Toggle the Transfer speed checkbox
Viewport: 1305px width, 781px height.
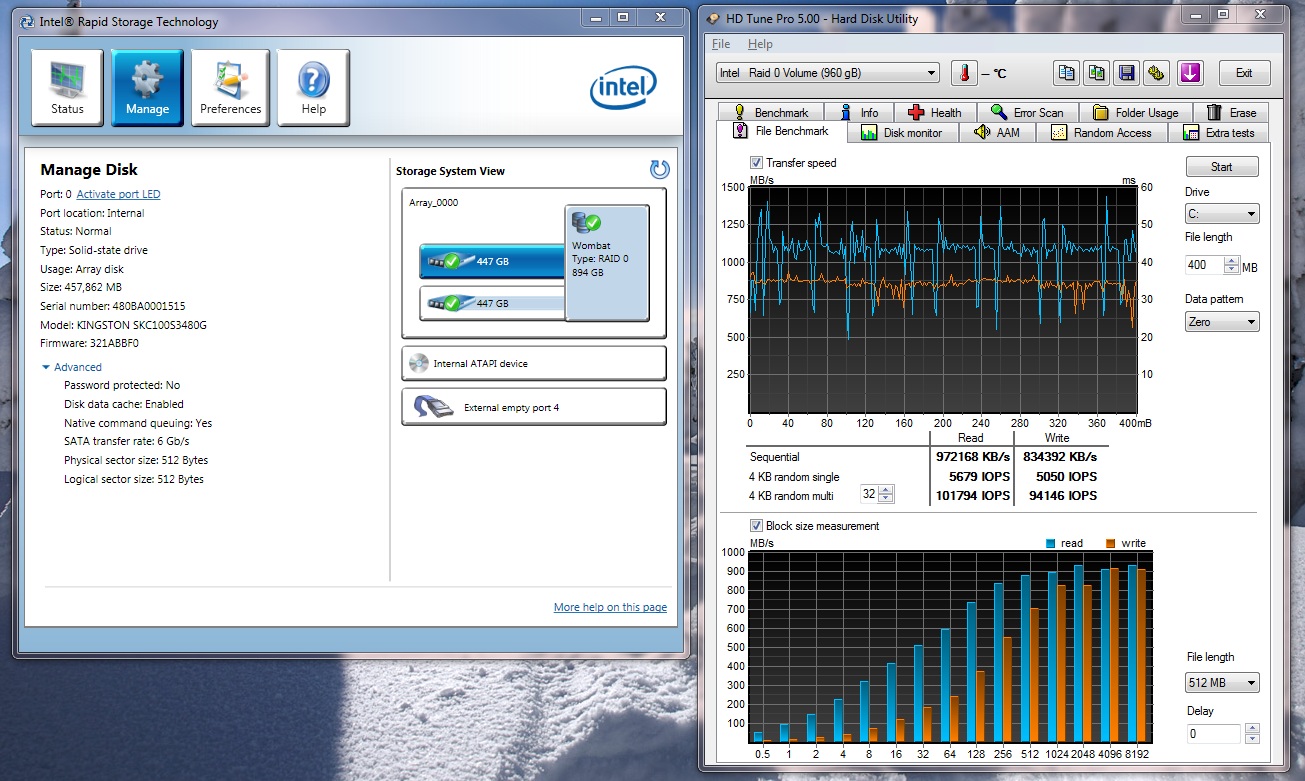(756, 163)
